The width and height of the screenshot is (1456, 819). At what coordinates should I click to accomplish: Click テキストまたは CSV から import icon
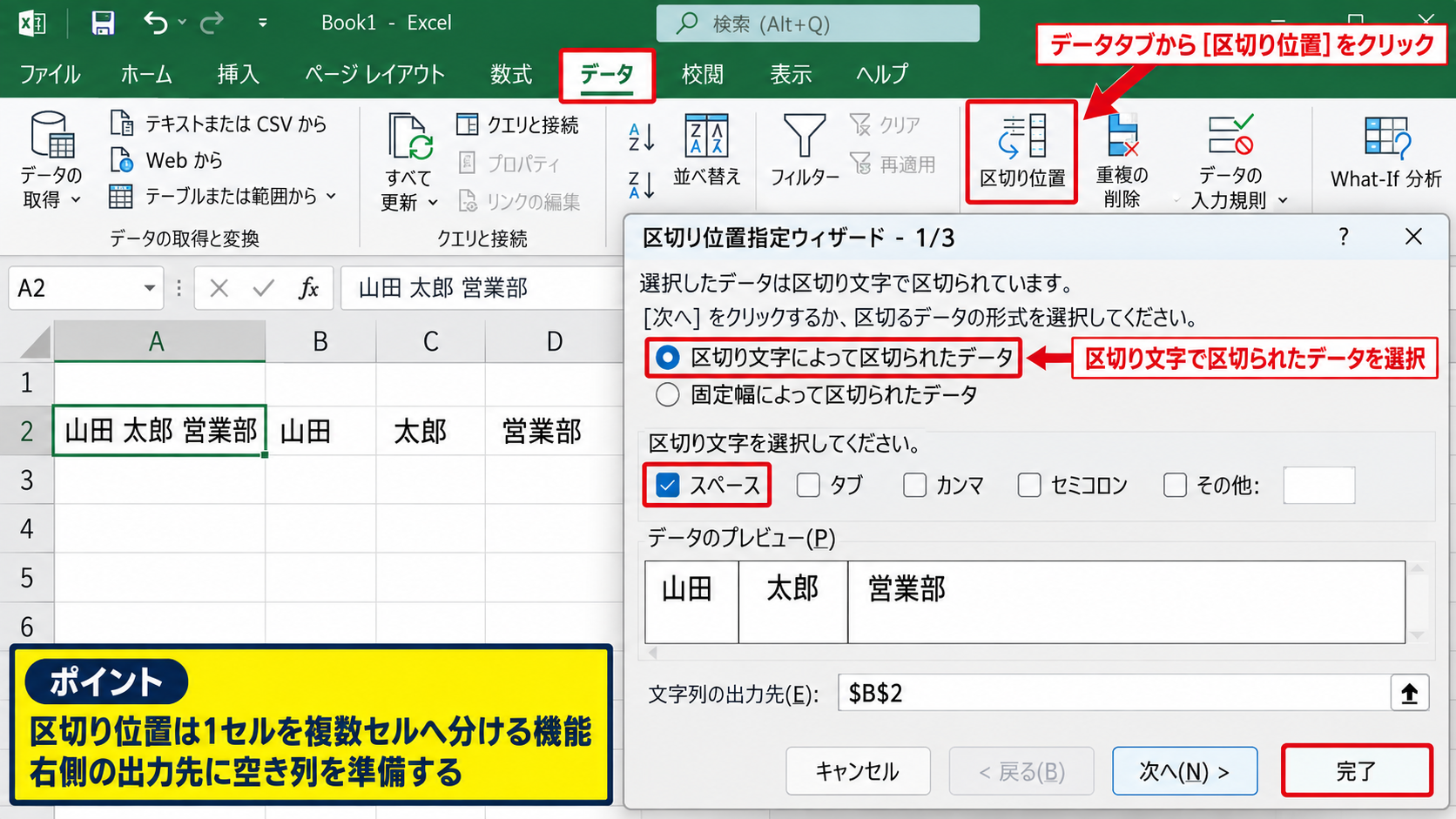click(x=121, y=124)
